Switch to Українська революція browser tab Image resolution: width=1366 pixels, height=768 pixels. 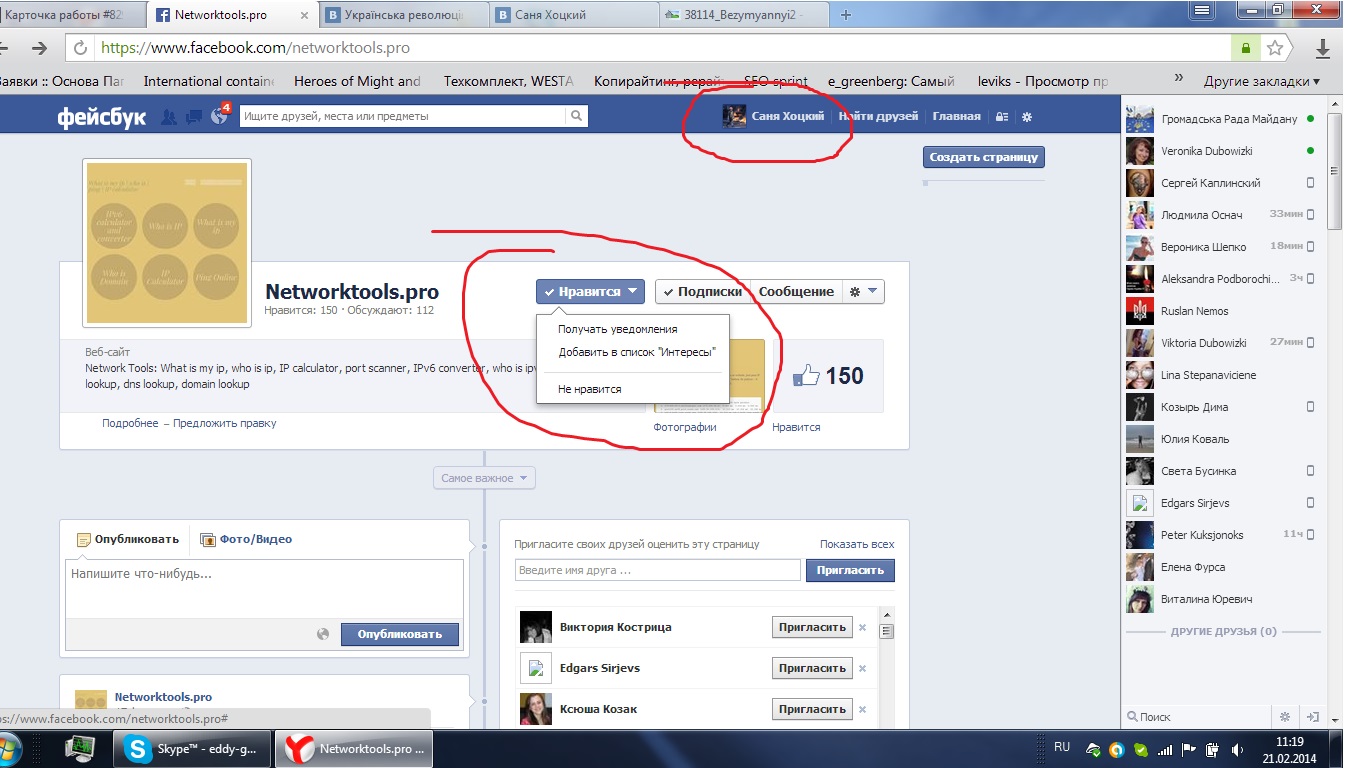(403, 15)
